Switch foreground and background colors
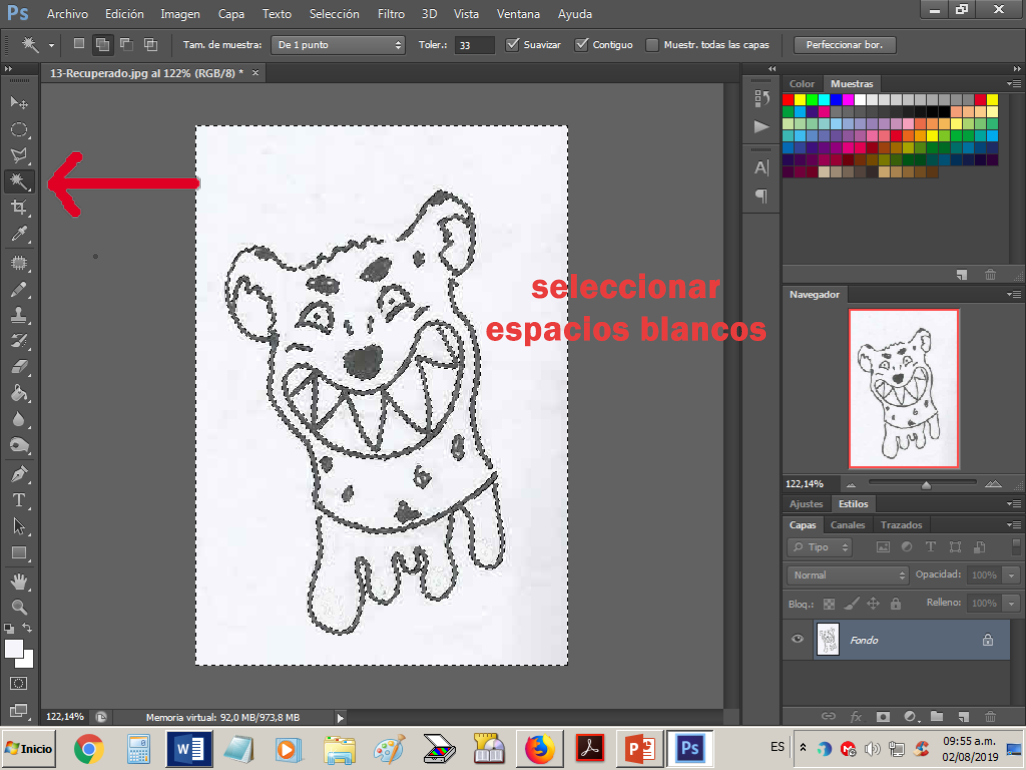This screenshot has width=1026, height=770. [x=27, y=628]
